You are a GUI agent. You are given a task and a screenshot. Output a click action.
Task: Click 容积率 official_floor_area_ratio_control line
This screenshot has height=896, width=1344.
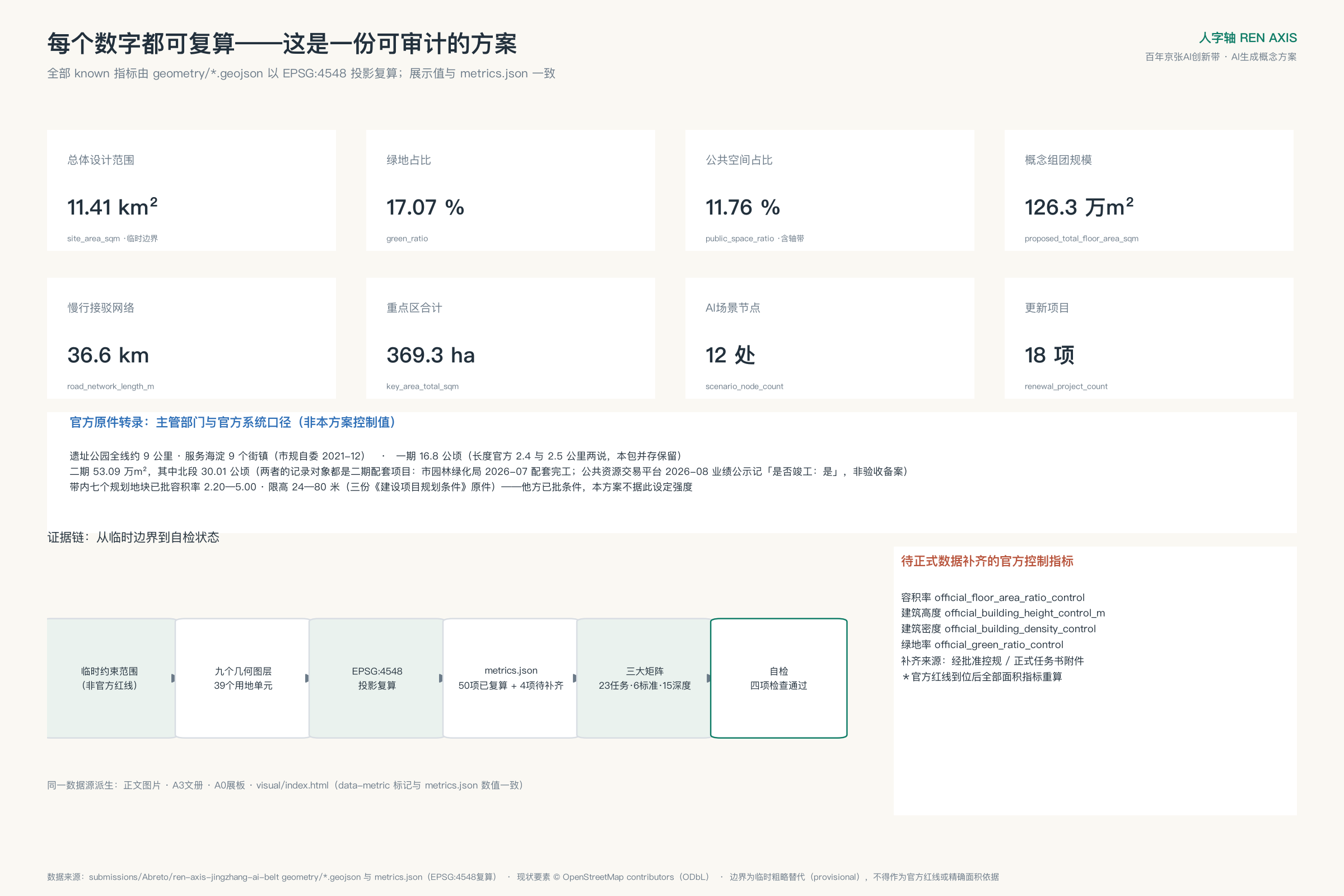coord(992,597)
